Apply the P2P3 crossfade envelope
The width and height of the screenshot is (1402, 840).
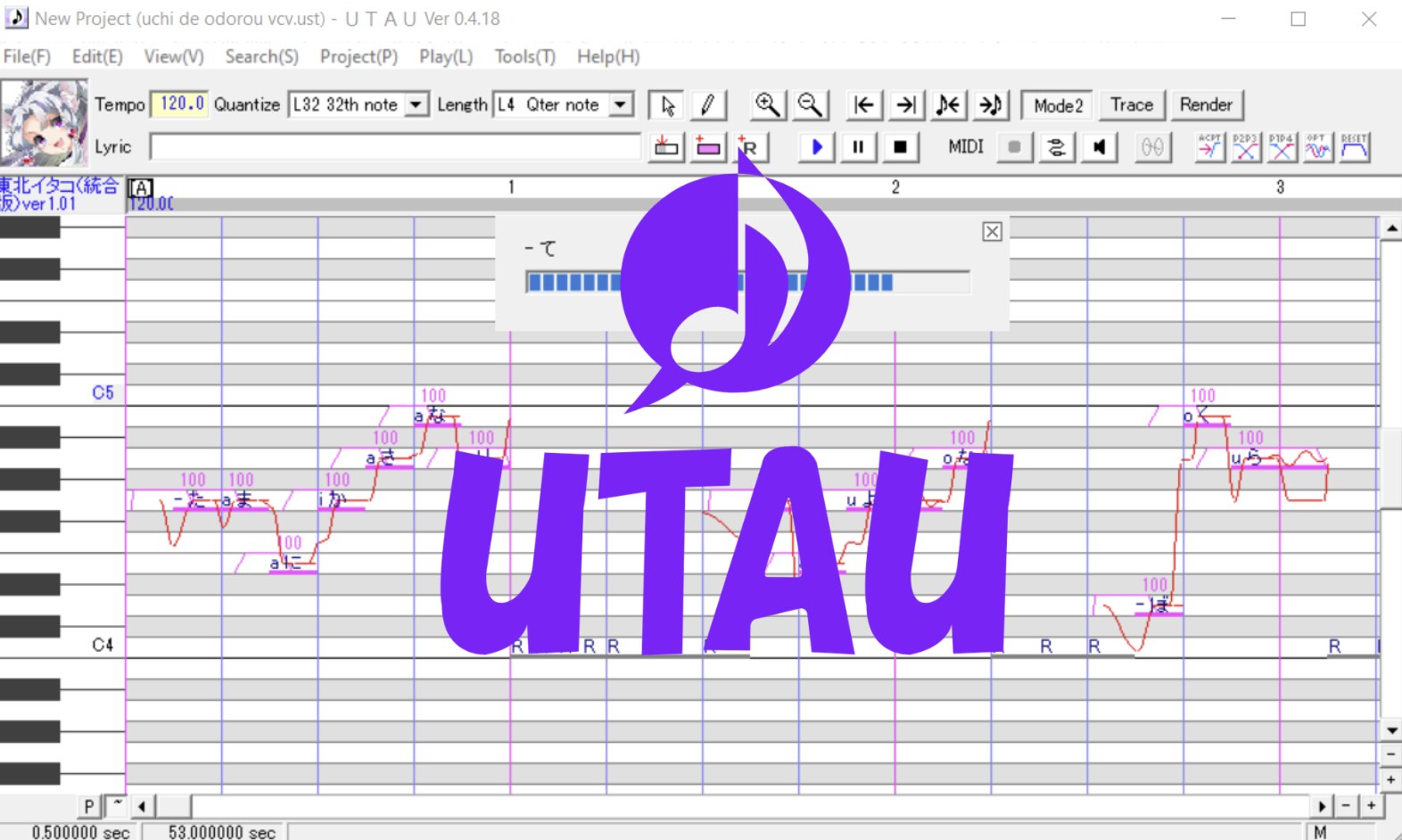click(x=1246, y=147)
